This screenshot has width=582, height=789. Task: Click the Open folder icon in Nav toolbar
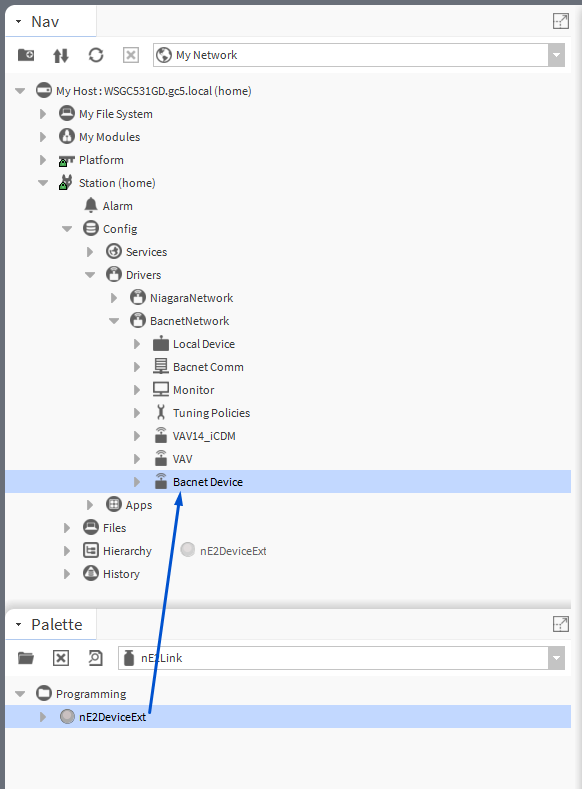26,55
